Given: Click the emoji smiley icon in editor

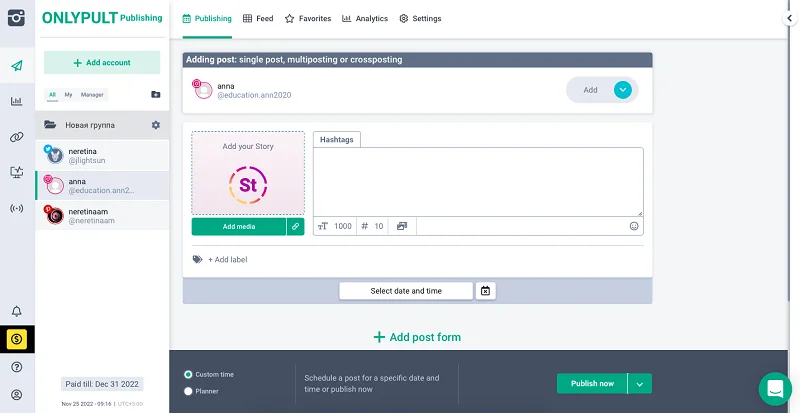Looking at the screenshot, I should click(x=633, y=226).
